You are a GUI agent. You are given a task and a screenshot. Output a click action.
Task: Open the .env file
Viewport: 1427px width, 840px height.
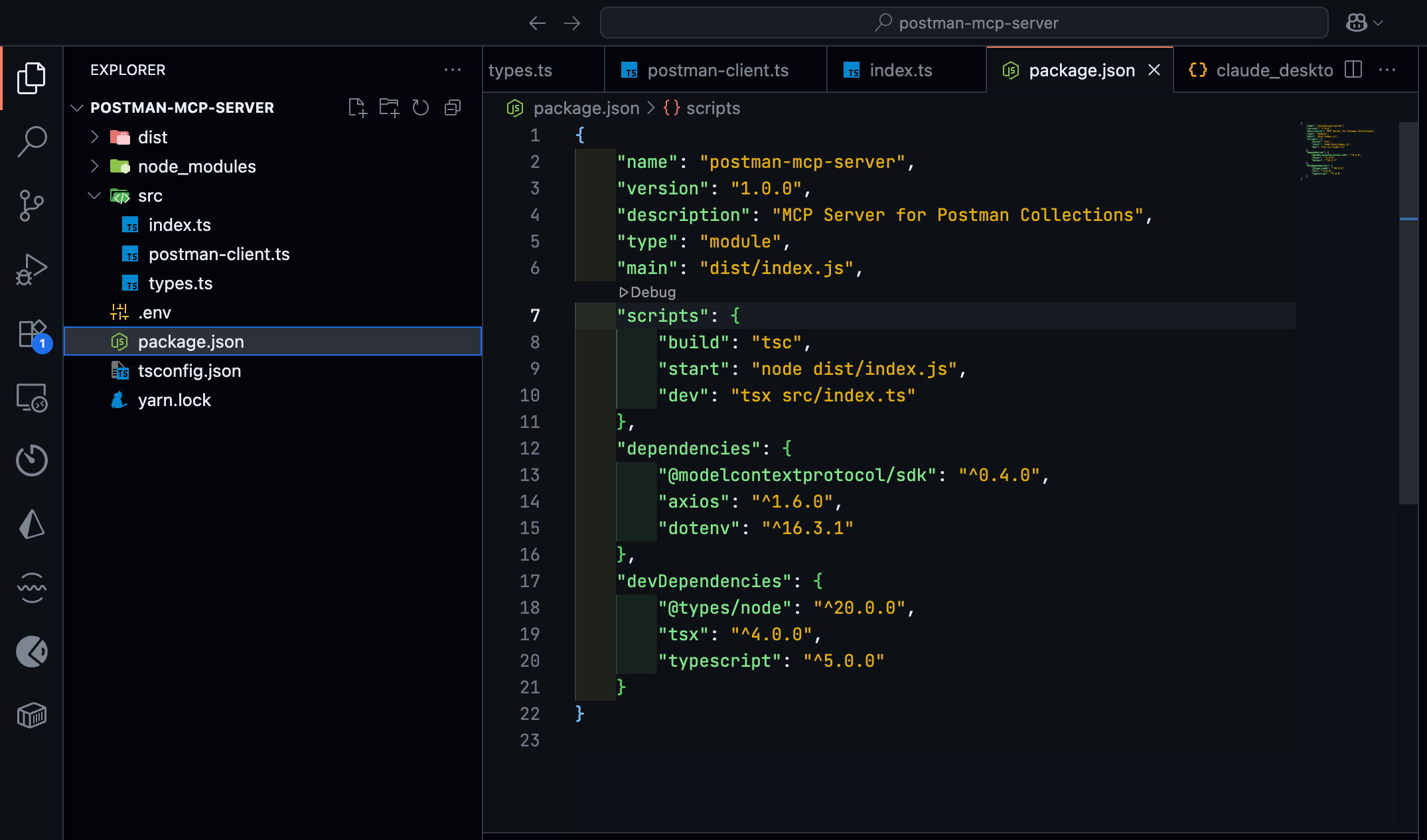[273, 313]
